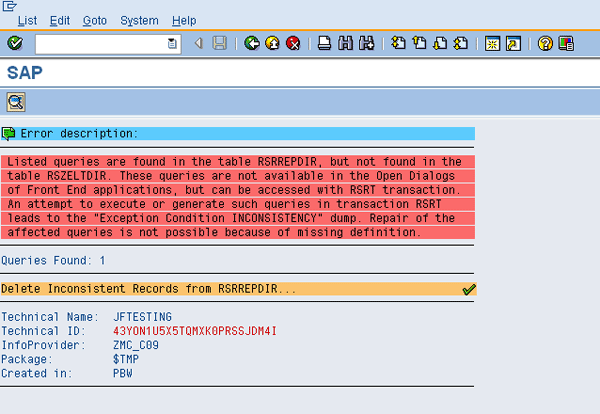This screenshot has width=600, height=414.
Task: Click the SAP menu icon above List
Action: 10,6
